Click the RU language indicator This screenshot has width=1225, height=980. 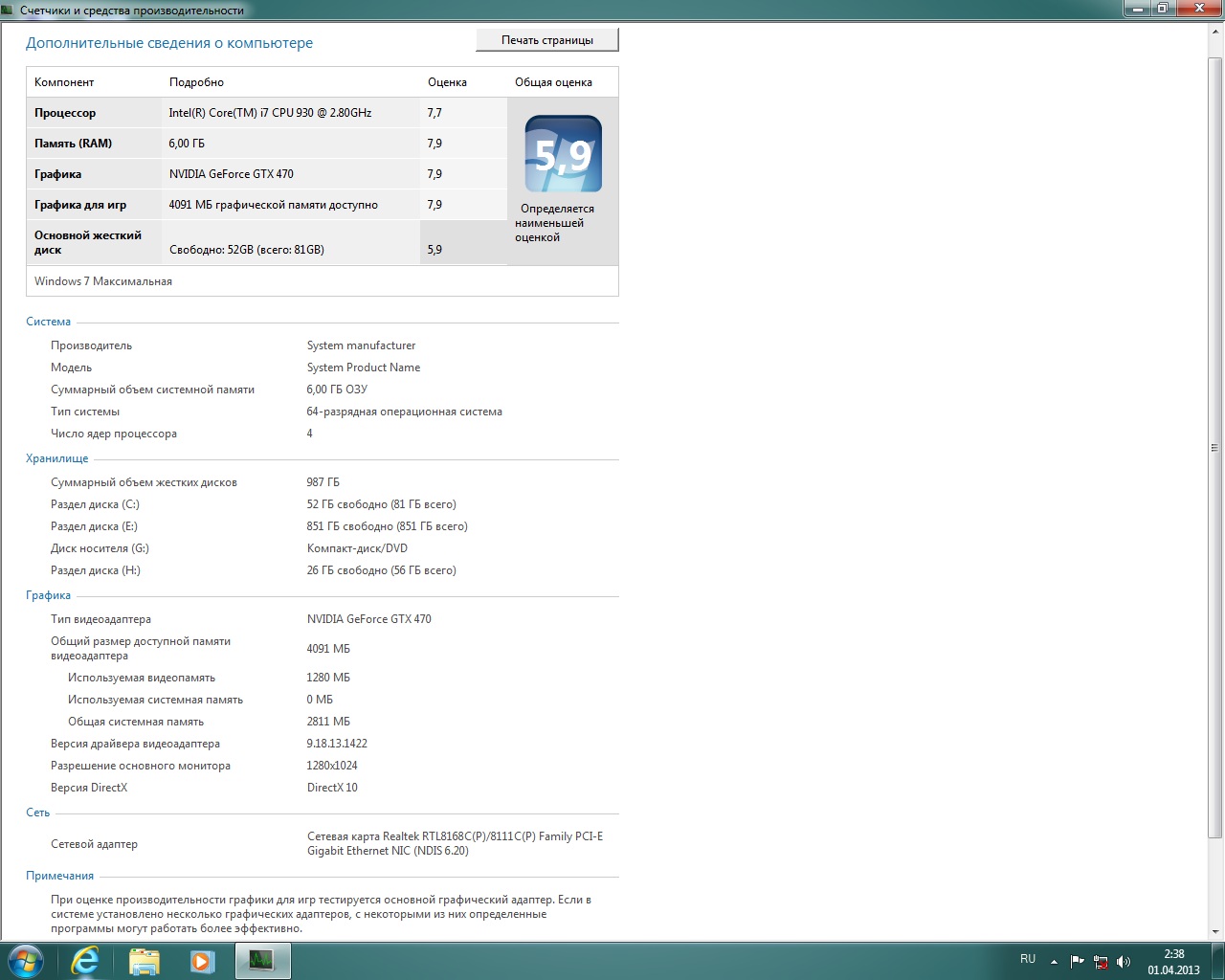click(1028, 959)
